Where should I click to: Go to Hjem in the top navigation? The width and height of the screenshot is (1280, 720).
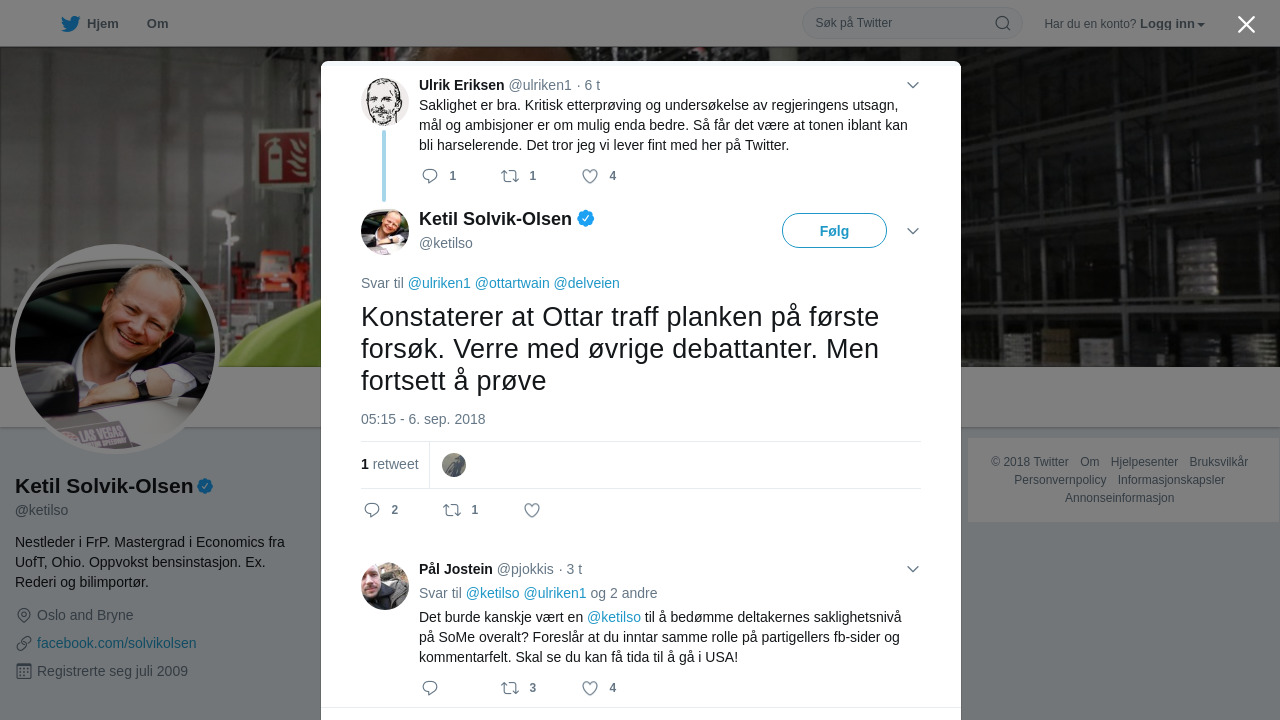[90, 24]
